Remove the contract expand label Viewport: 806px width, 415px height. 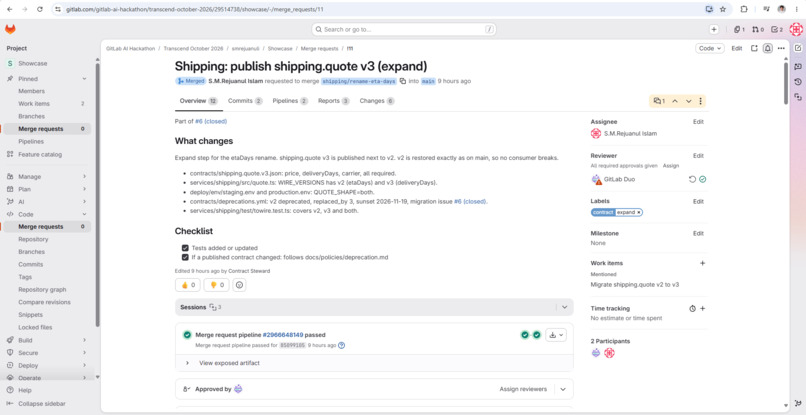[638, 212]
